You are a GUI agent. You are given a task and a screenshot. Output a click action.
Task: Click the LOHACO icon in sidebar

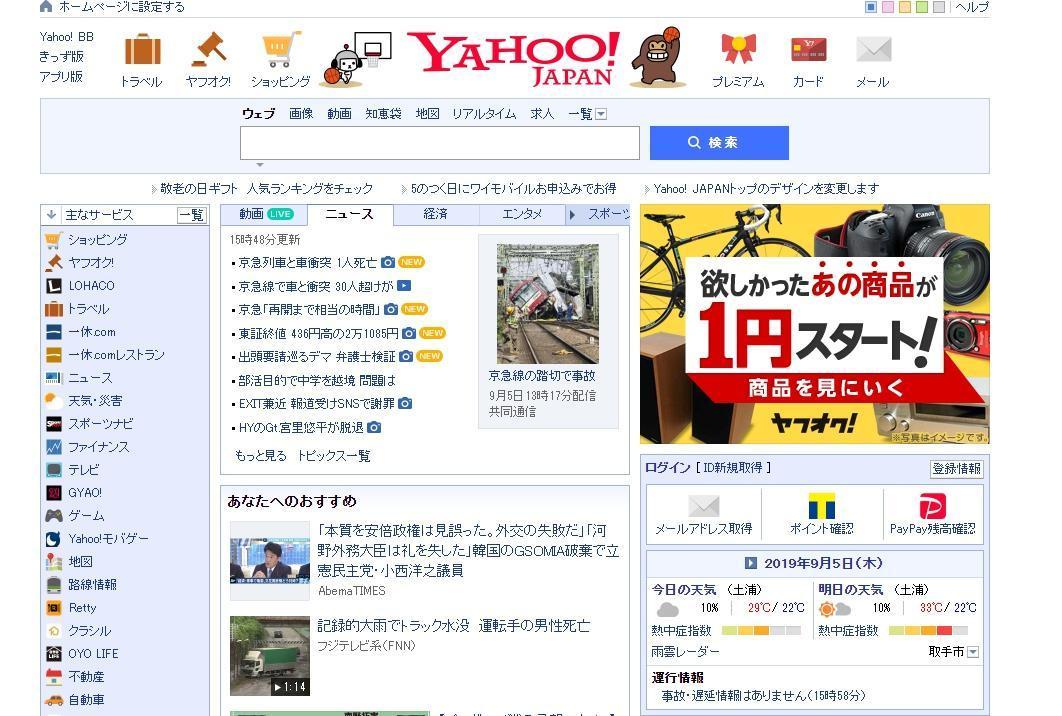coord(54,286)
